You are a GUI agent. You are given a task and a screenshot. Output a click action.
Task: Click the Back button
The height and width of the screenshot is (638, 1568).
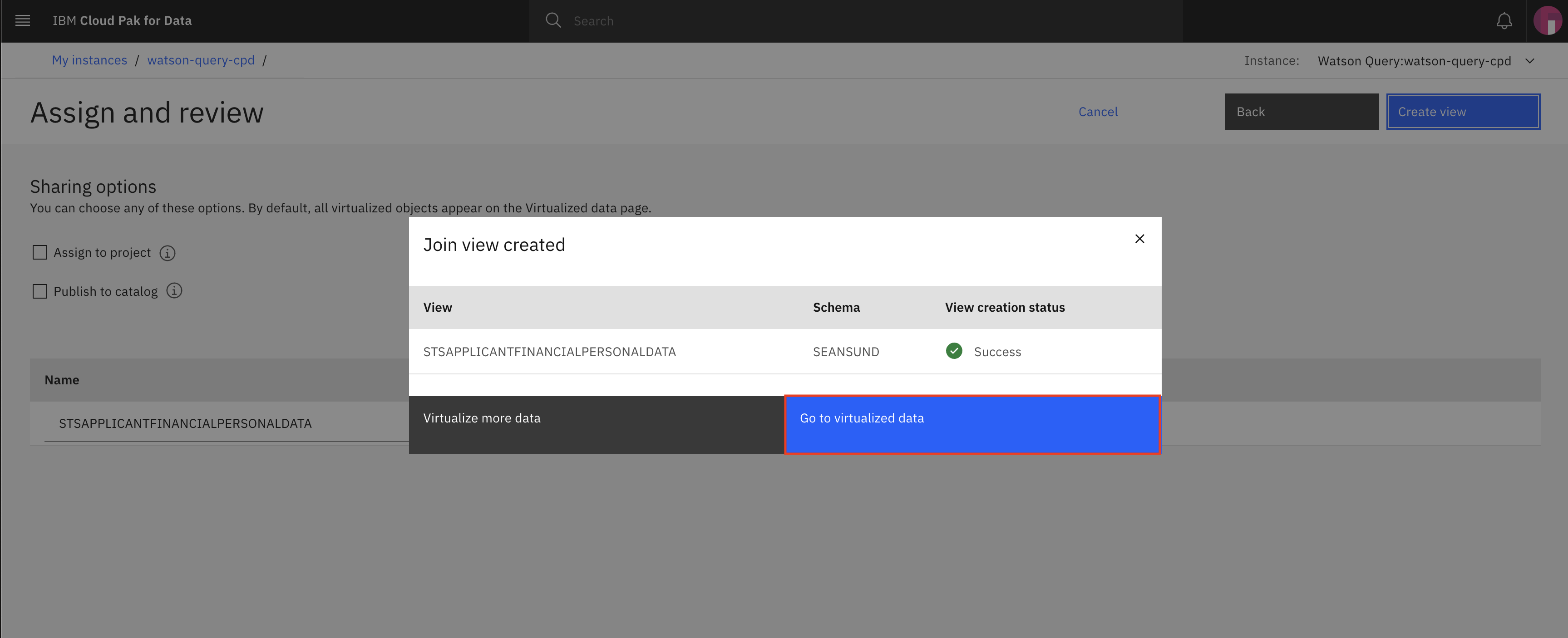coord(1301,111)
